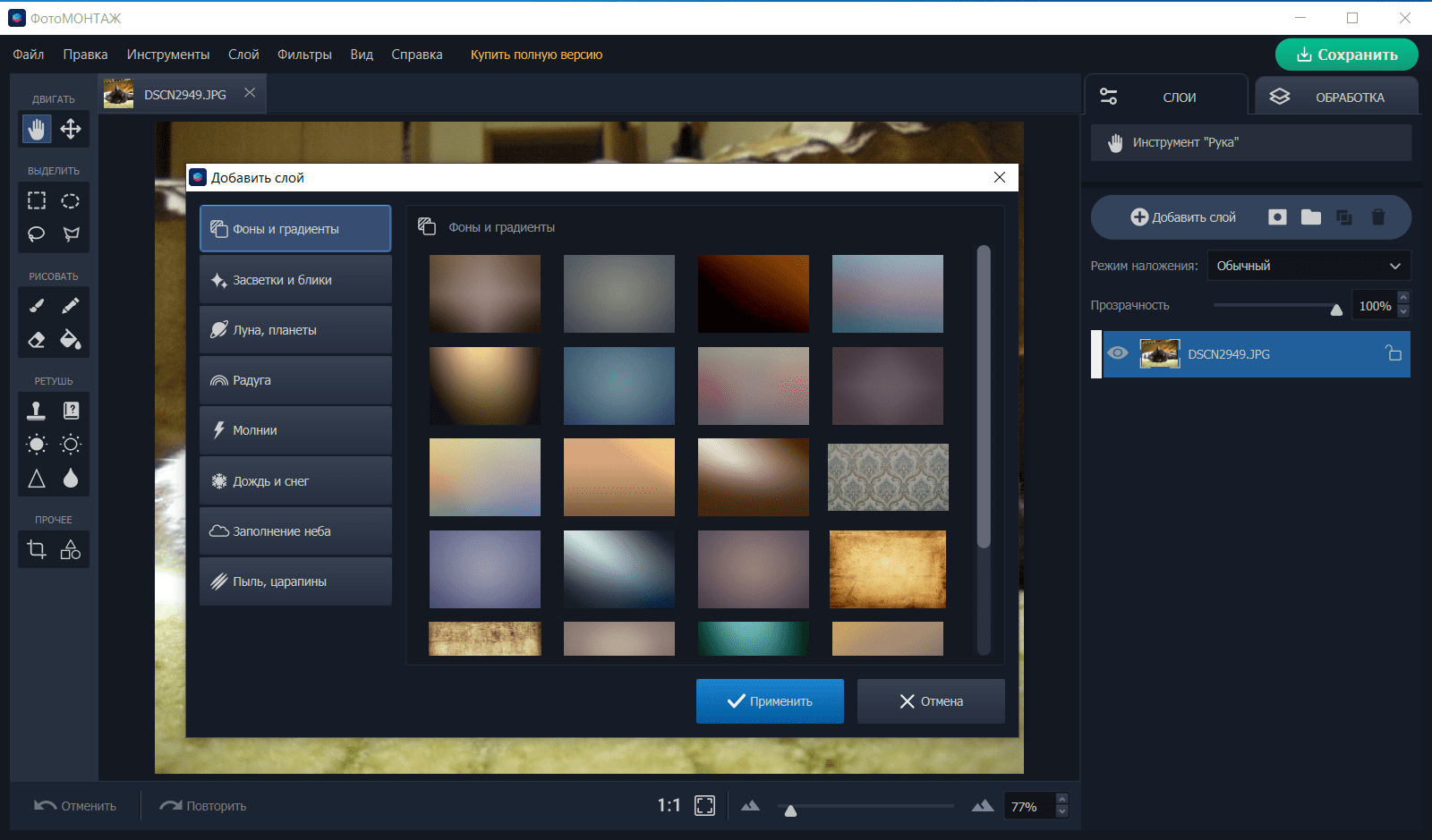Choose the Stamp retouch tool

click(x=37, y=411)
